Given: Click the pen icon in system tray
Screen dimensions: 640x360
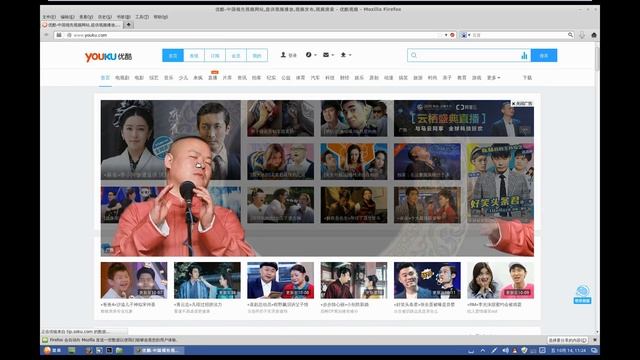Looking at the screenshot, I should [x=494, y=350].
